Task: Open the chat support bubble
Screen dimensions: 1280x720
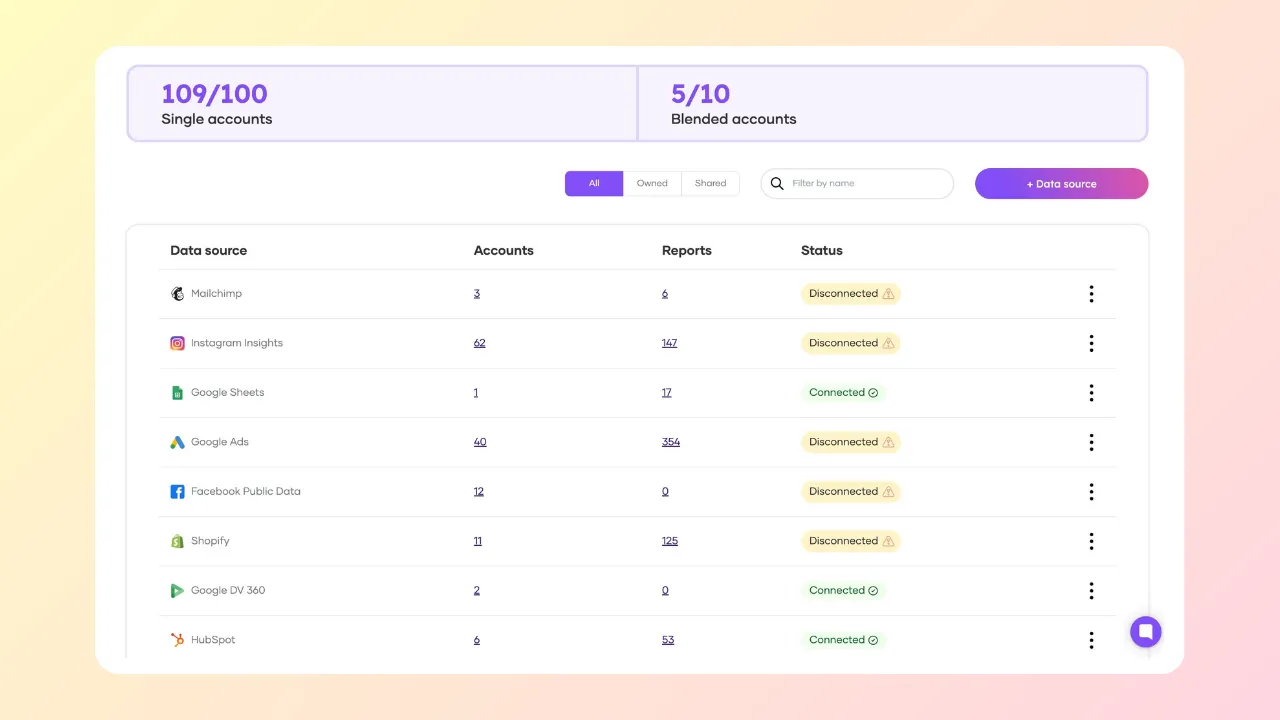Action: [1145, 631]
